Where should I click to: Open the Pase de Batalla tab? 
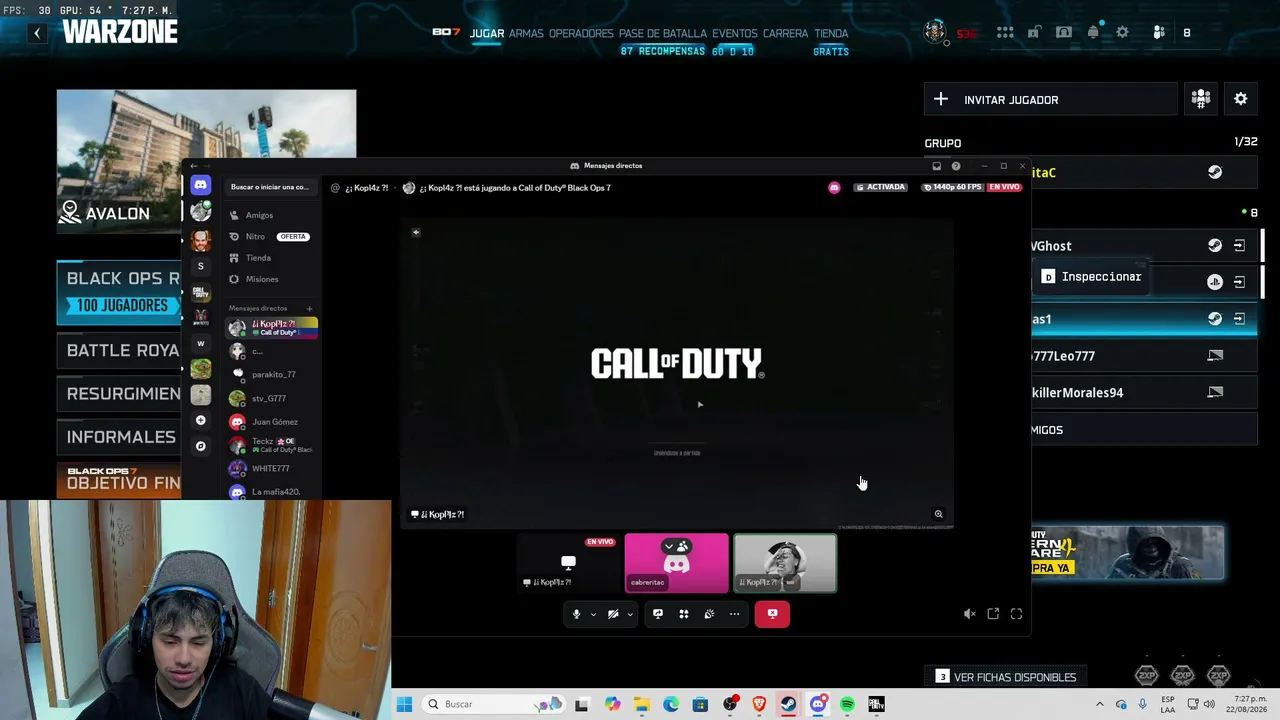click(x=663, y=33)
